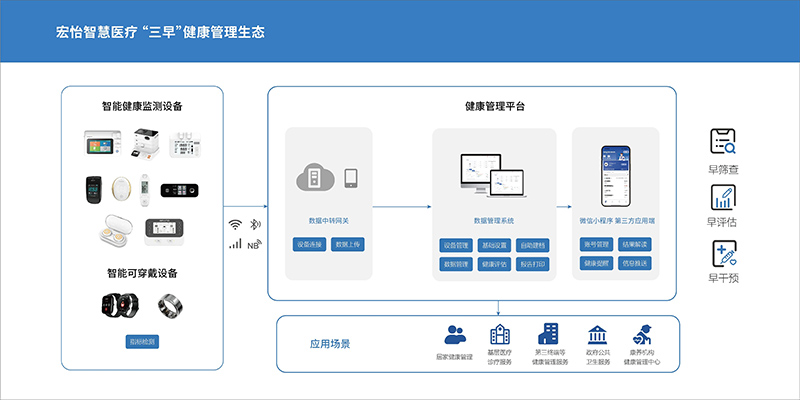This screenshot has width=800, height=400.
Task: Click the Bluetooth icon
Action: tap(254, 224)
